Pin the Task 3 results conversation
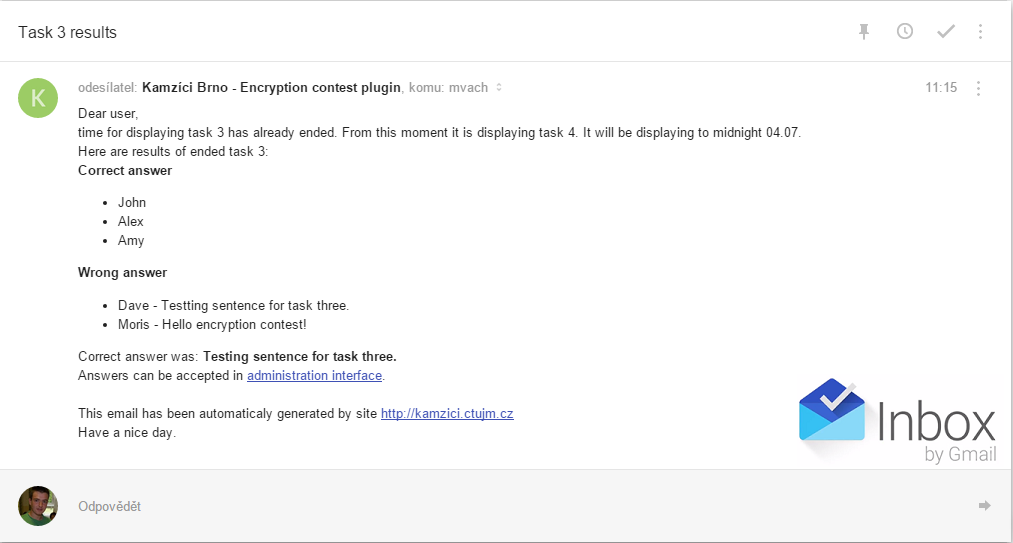1013x543 pixels. point(864,32)
